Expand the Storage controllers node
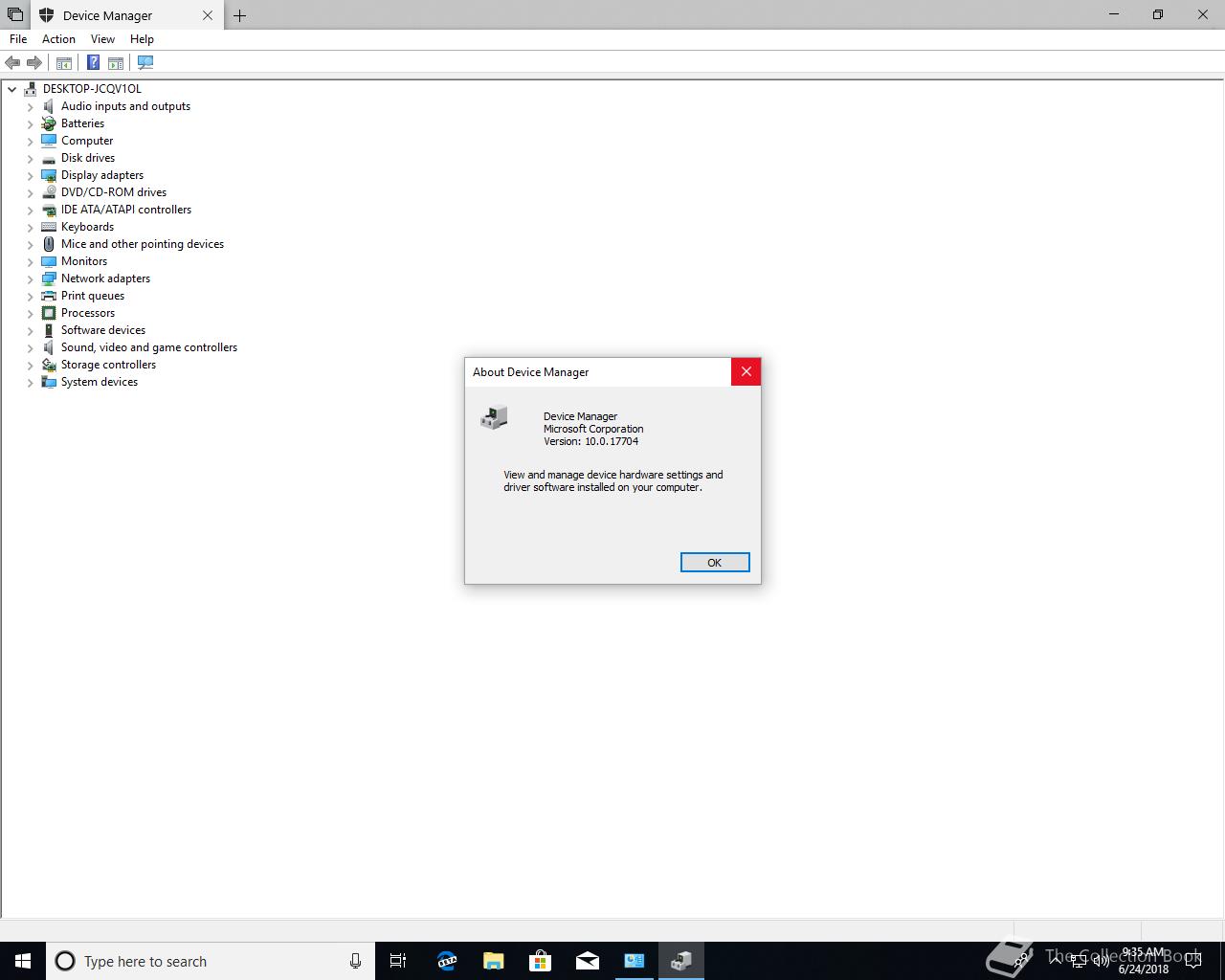The image size is (1225, 980). pos(30,365)
